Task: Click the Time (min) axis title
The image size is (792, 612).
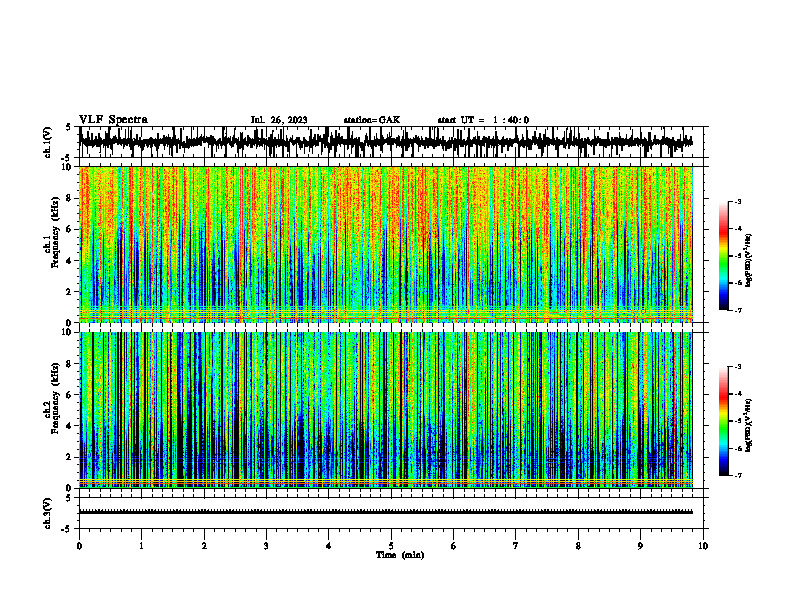Action: click(x=400, y=555)
